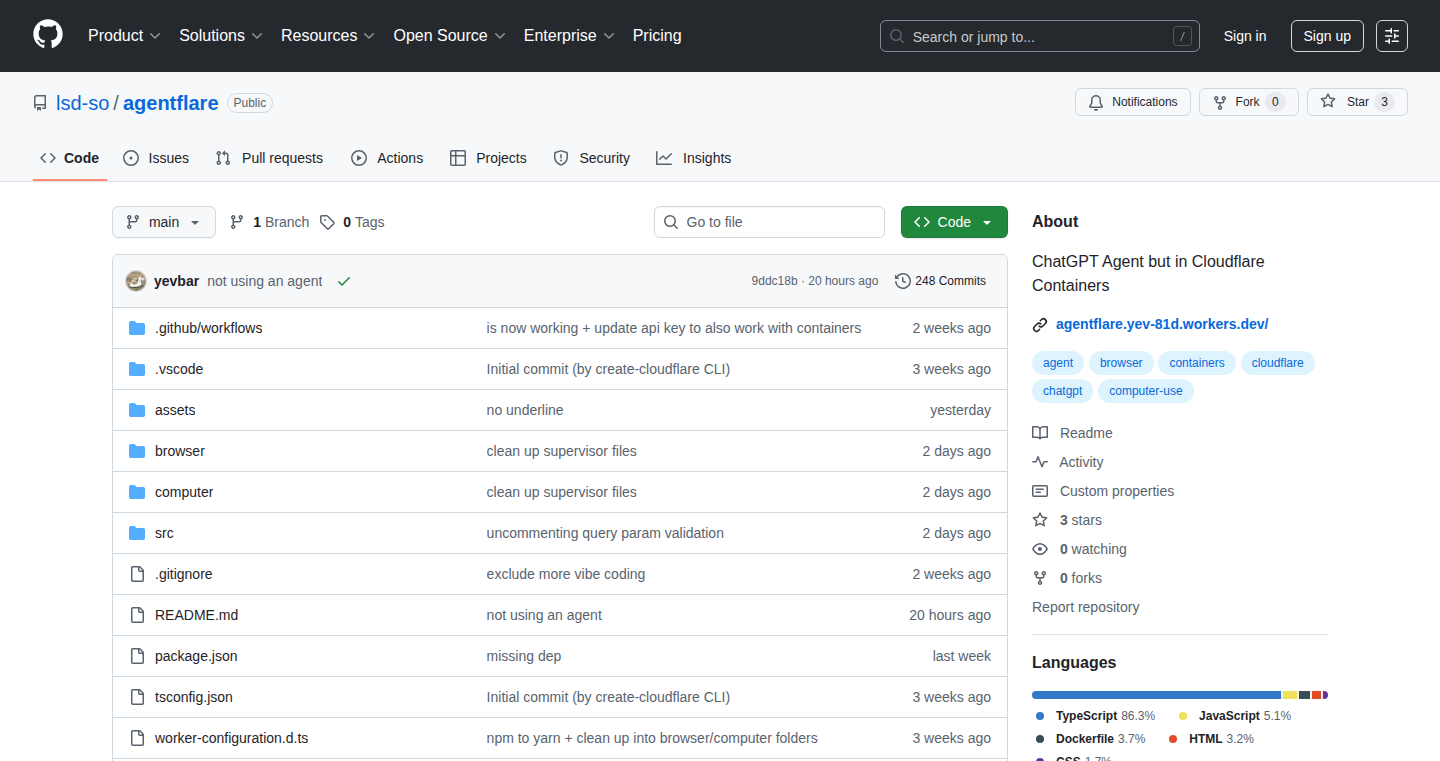Screen dimensions: 1440x761
Task: Click the assets folder icon
Action: click(x=137, y=410)
